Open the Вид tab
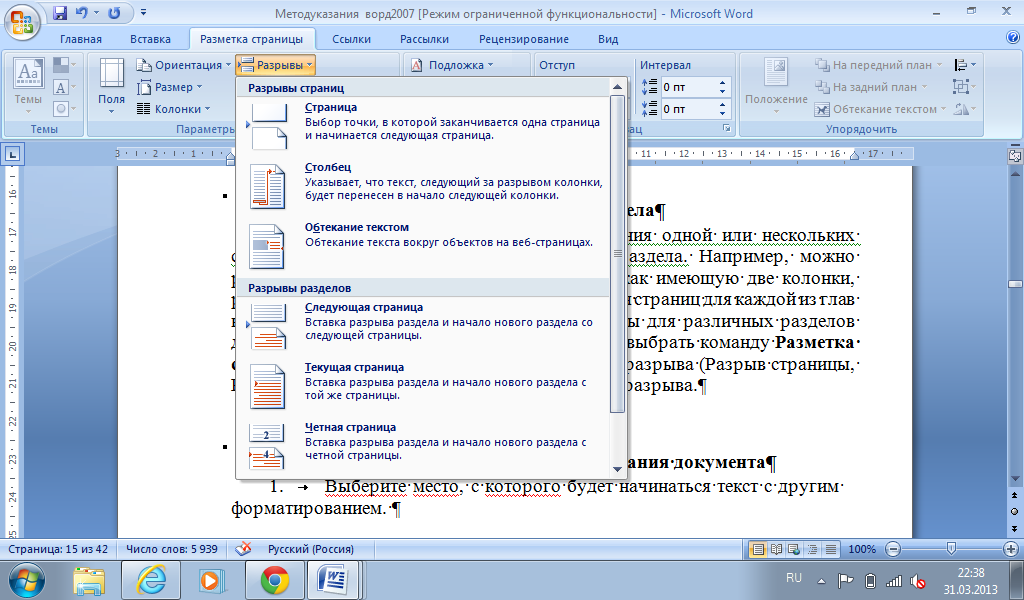Viewport: 1024px width, 600px height. click(x=608, y=39)
